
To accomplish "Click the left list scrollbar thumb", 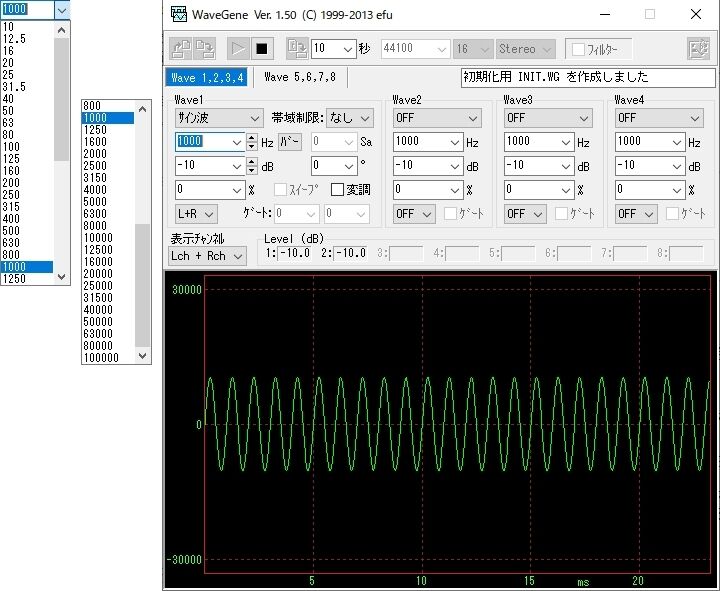I will (62, 100).
